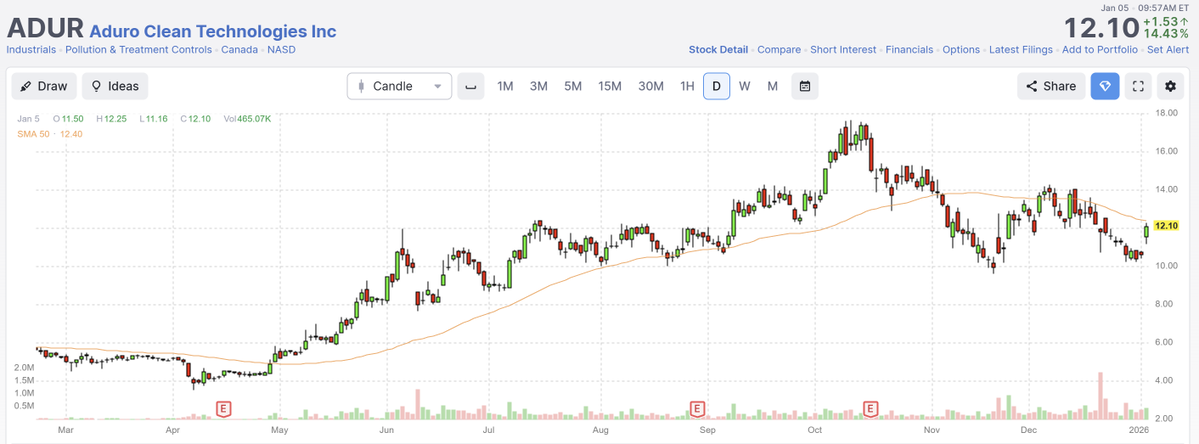Open the Canada country link
Viewport: 1199px width, 444px height.
[x=239, y=50]
